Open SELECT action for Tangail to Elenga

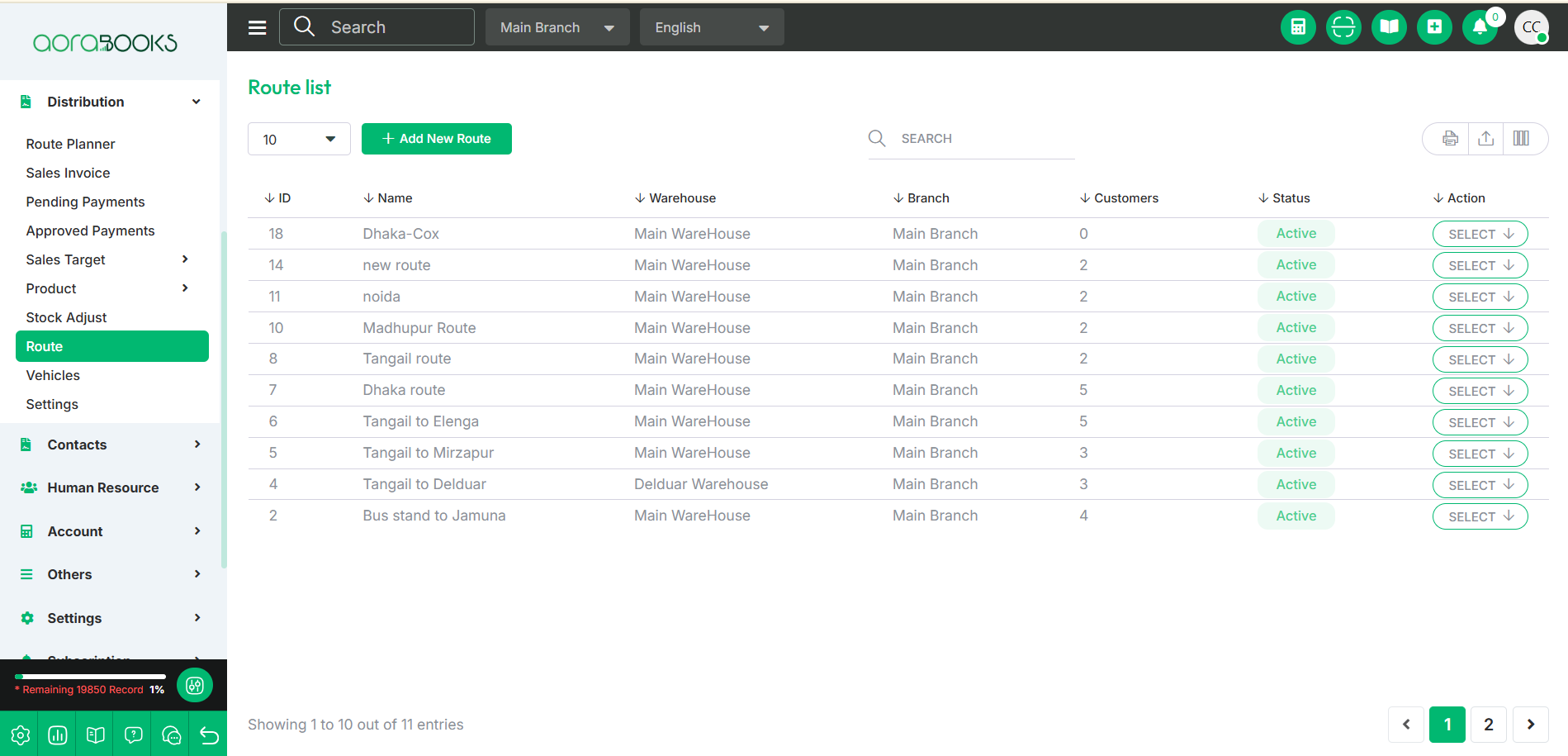(1480, 422)
